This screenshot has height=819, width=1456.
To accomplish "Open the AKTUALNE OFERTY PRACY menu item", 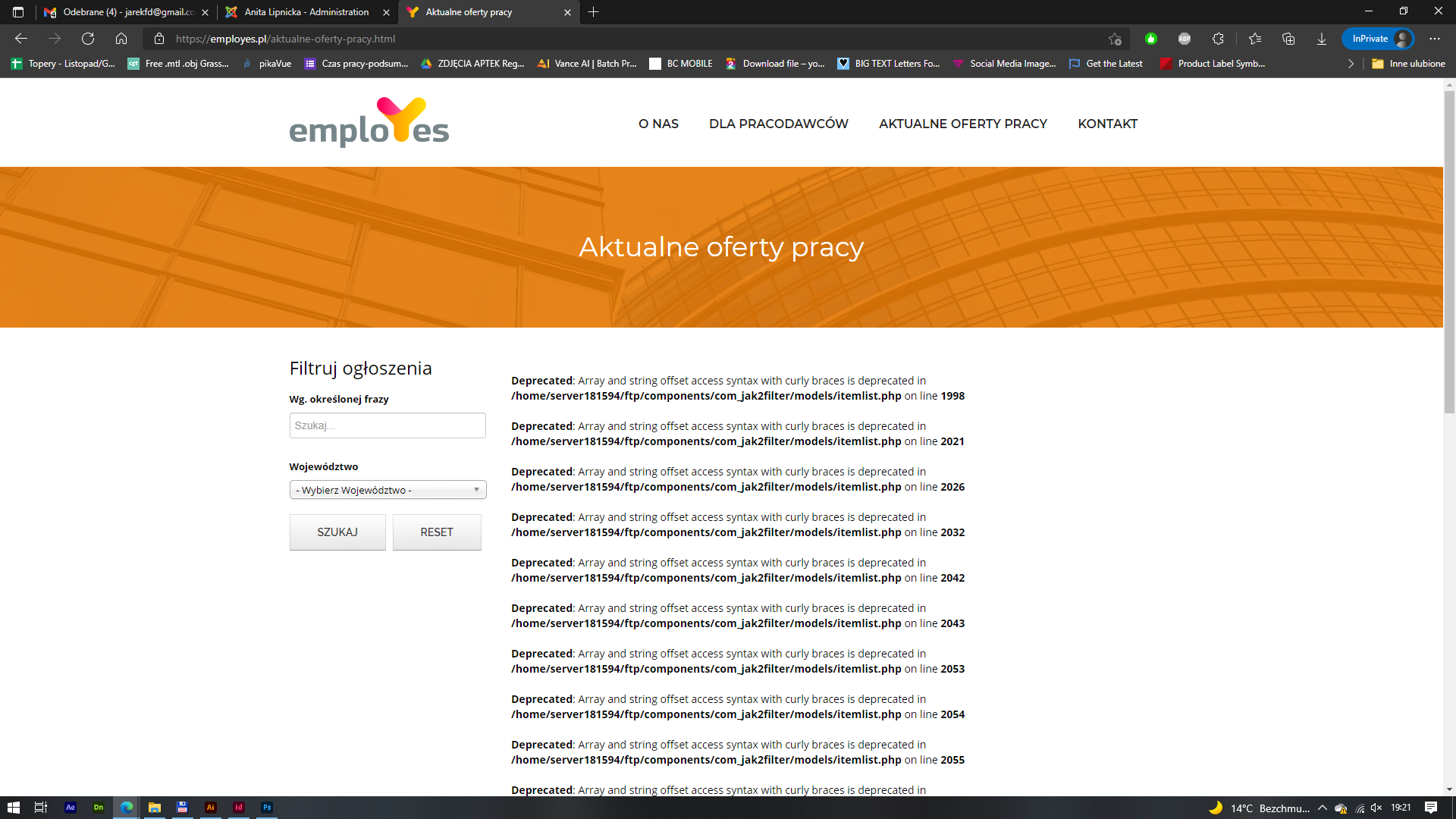I will click(962, 124).
